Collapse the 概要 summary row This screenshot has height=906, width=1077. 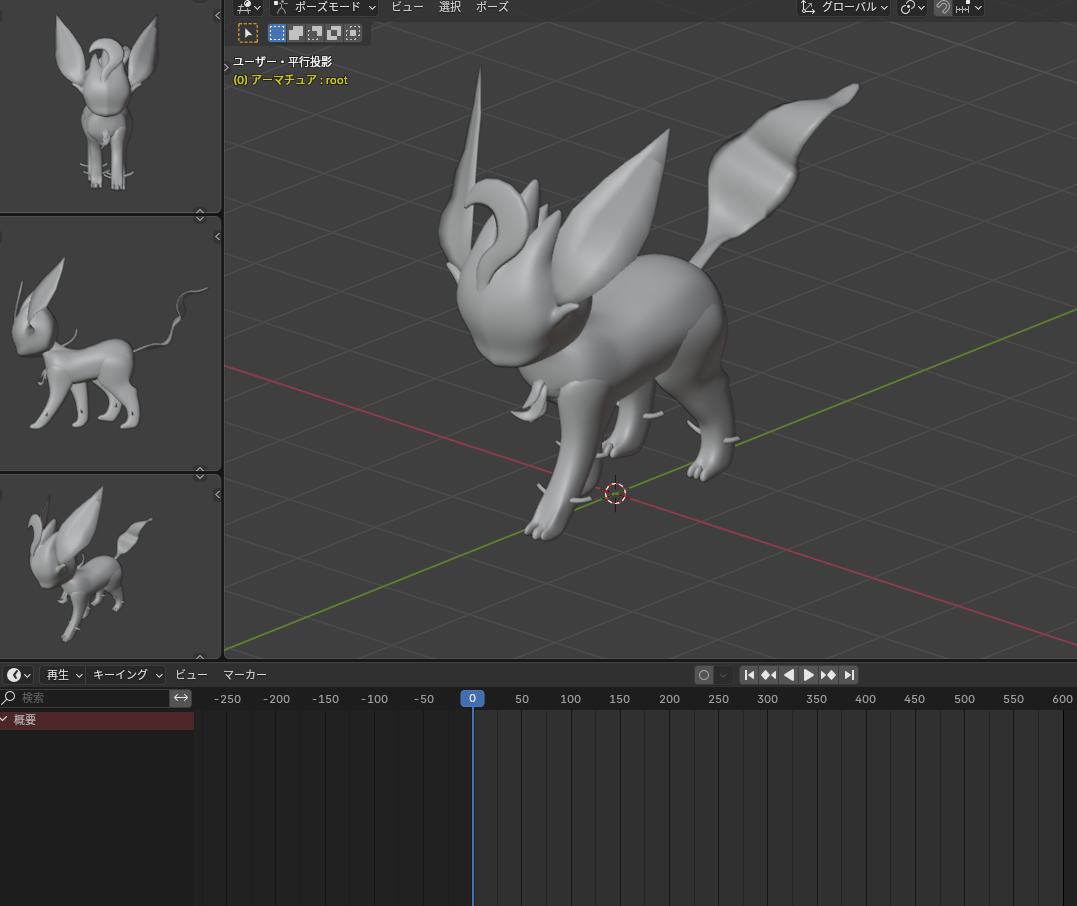pyautogui.click(x=5, y=720)
